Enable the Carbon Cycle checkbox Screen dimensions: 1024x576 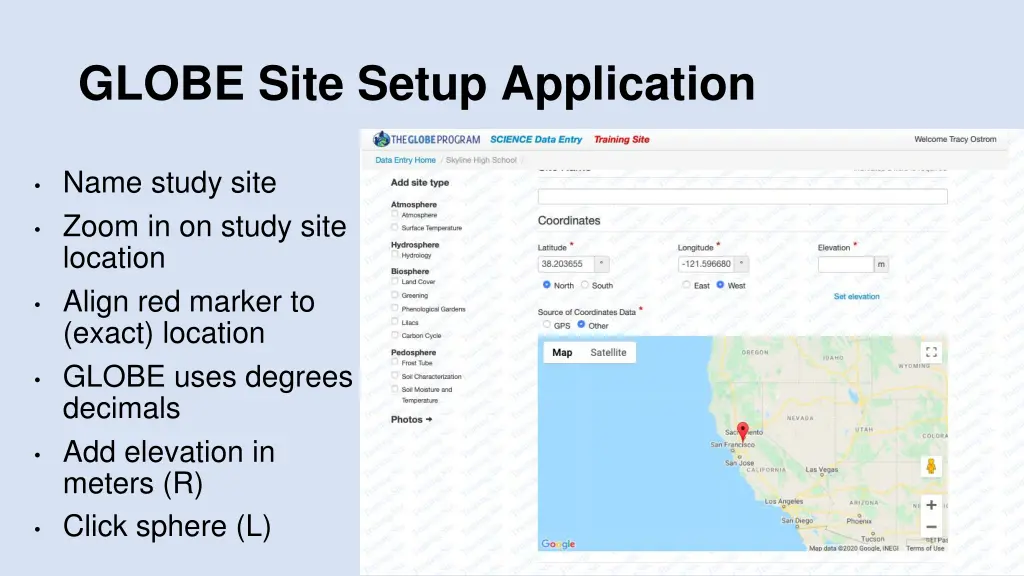tap(394, 335)
